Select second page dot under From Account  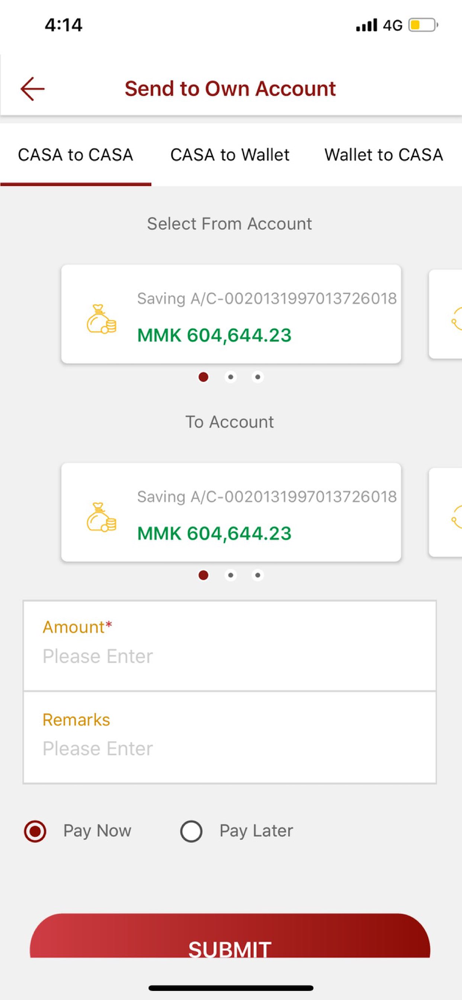tap(230, 377)
